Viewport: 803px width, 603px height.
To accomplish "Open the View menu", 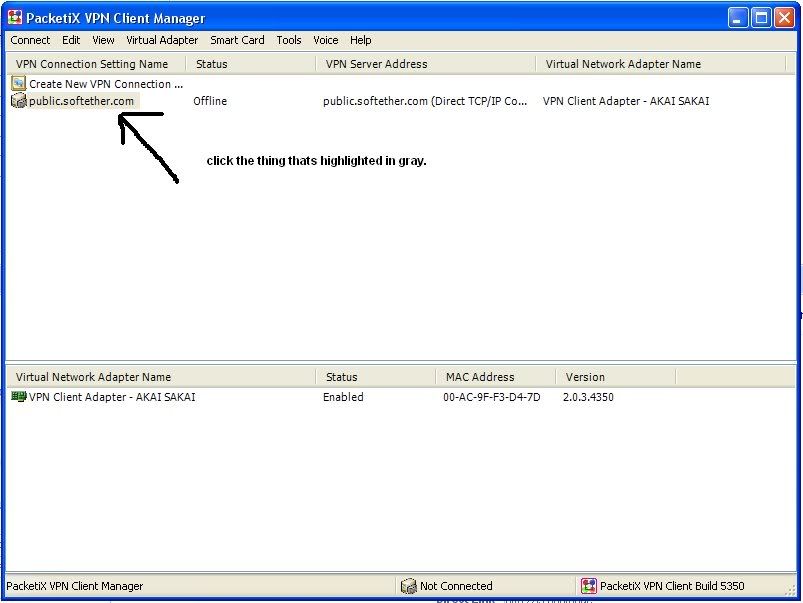I will 103,40.
